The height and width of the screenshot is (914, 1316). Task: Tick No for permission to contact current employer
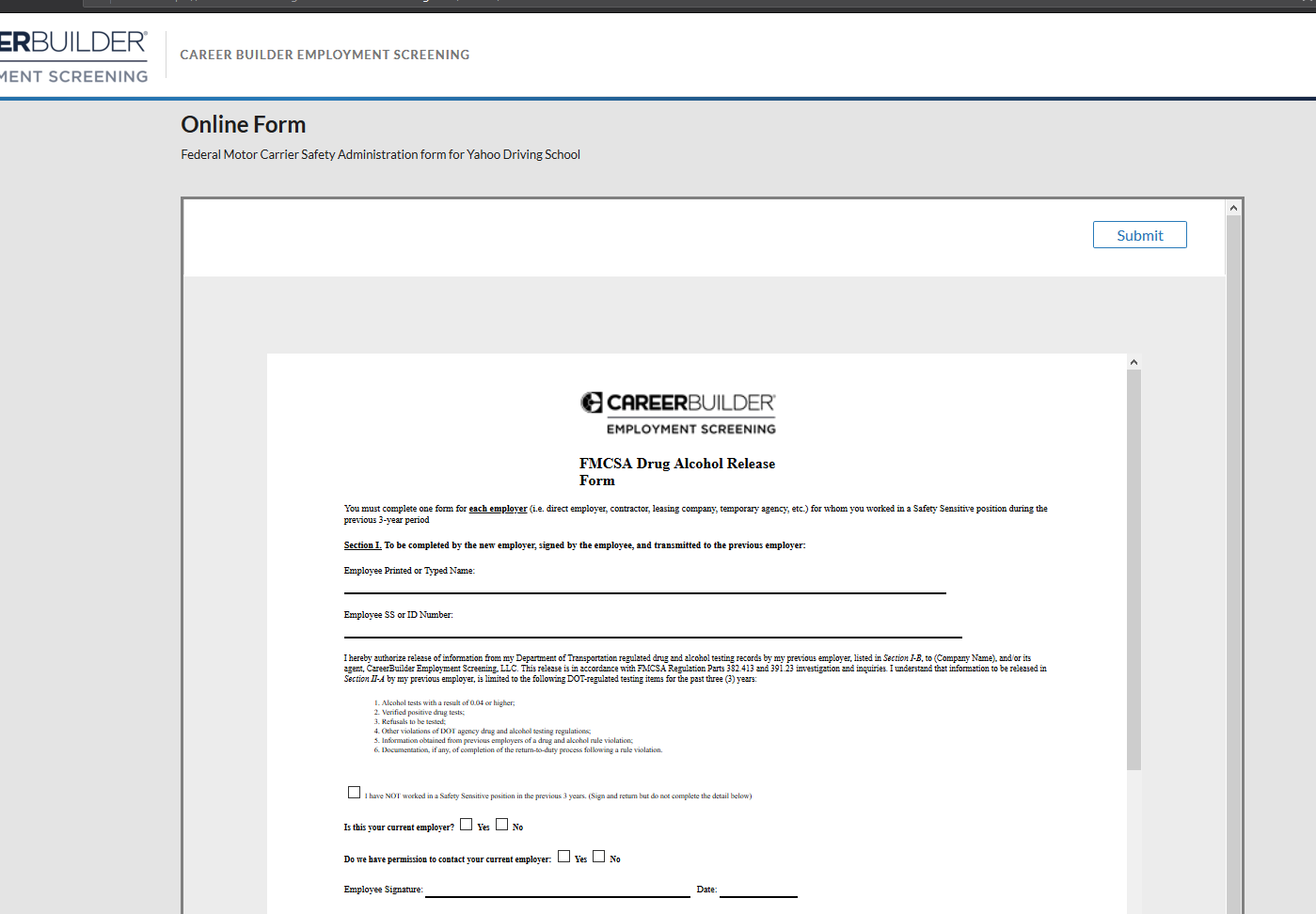pyautogui.click(x=598, y=857)
